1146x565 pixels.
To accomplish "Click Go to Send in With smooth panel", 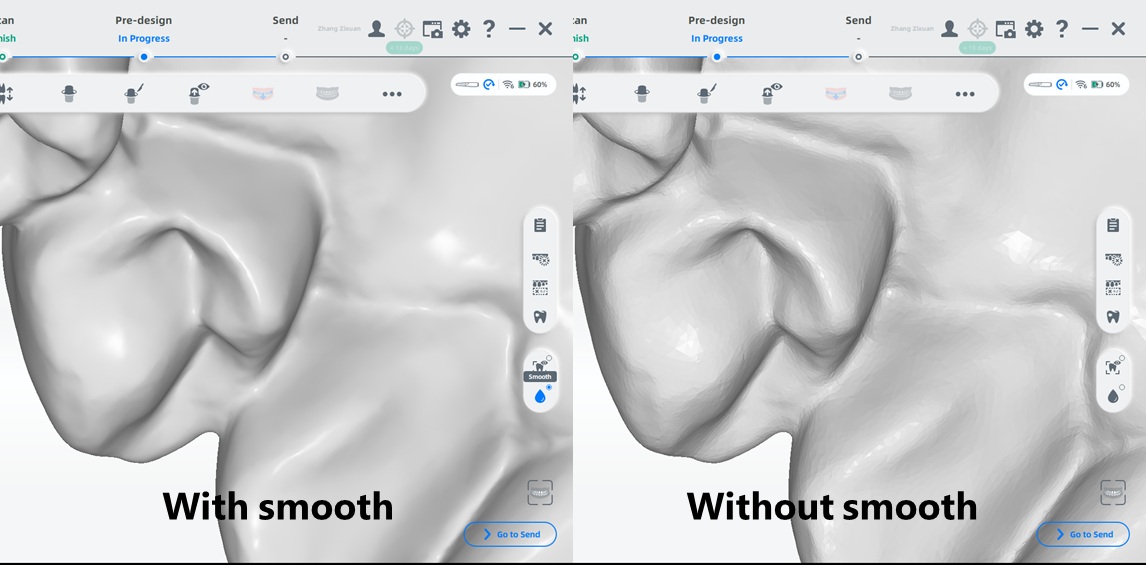I will [x=510, y=534].
